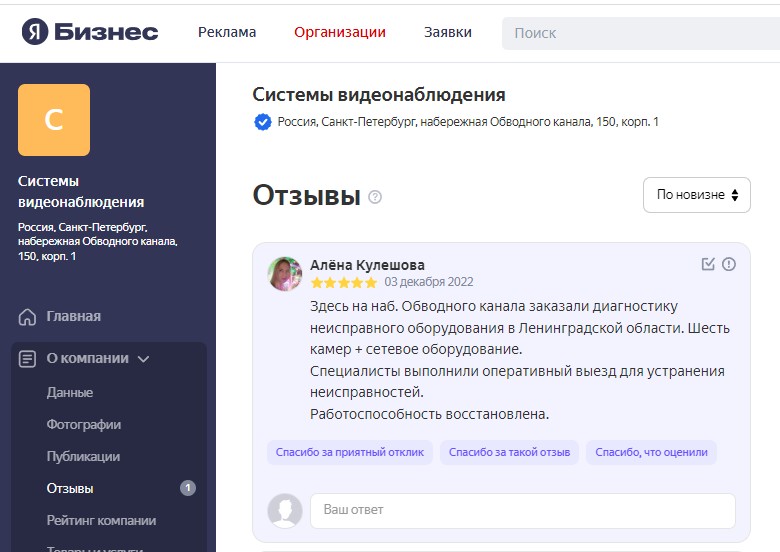The width and height of the screenshot is (780, 552).
Task: Choose quick reply Спасибо за такой отзыв
Action: click(510, 452)
